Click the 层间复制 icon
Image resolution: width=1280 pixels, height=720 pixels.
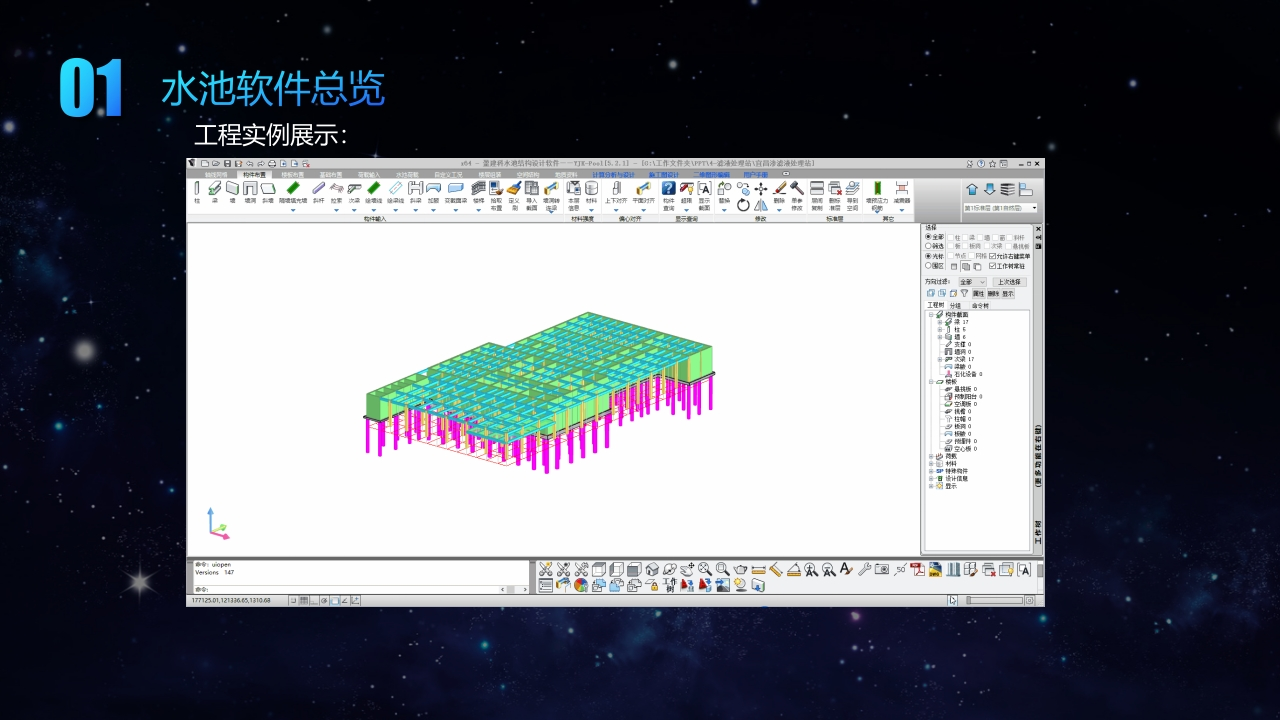tap(817, 190)
